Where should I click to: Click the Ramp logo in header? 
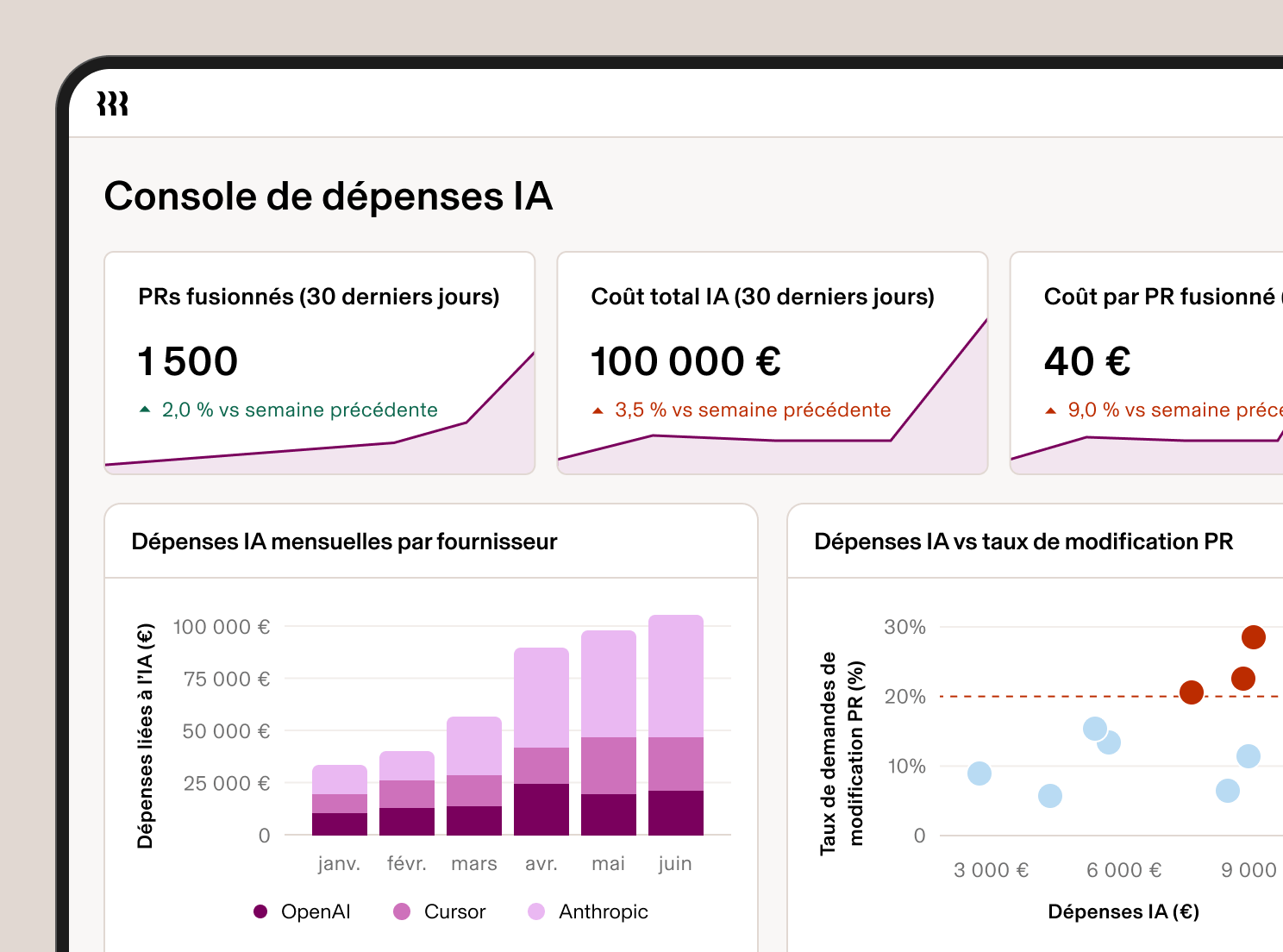point(112,103)
